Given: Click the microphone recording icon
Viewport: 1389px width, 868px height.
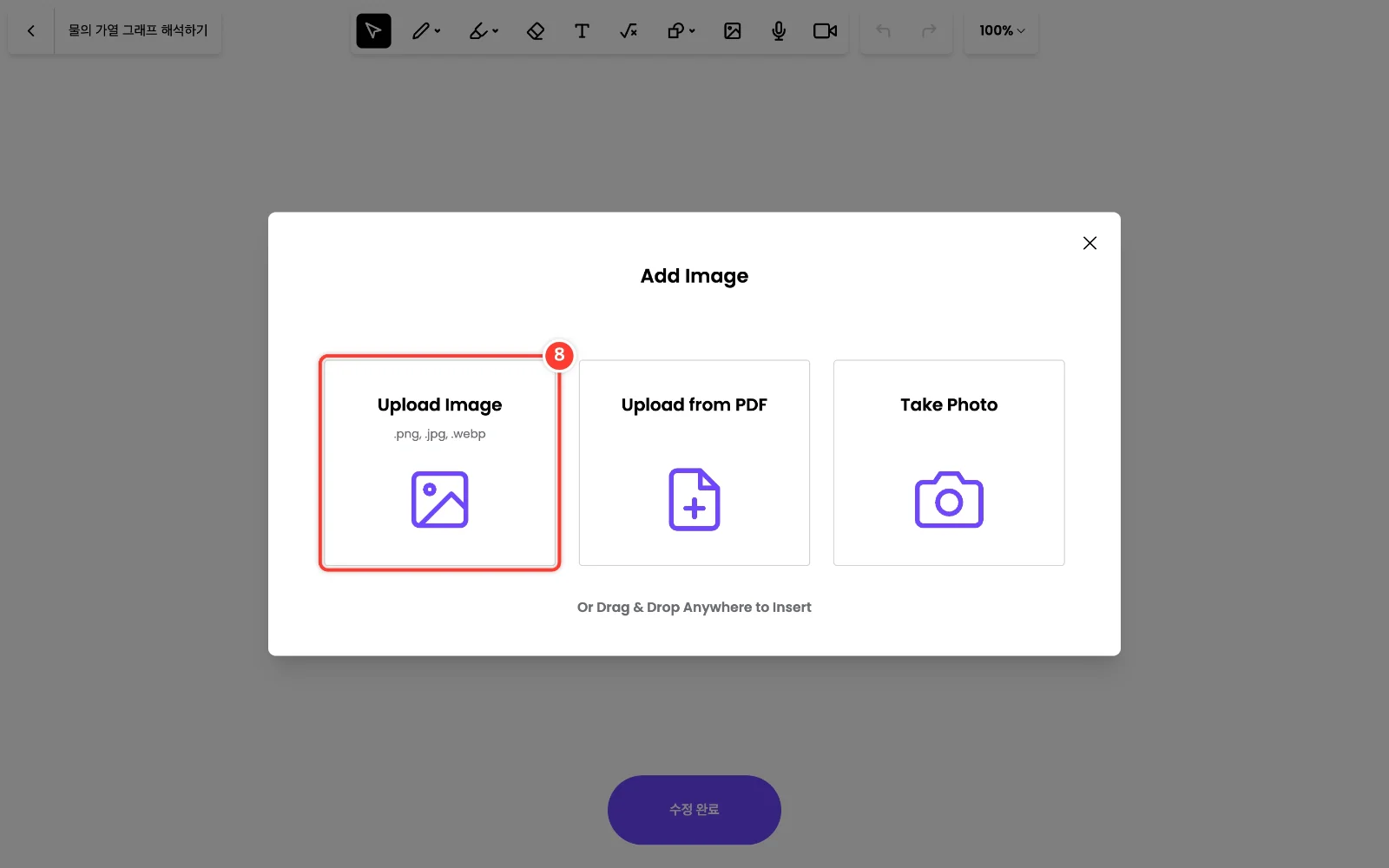Looking at the screenshot, I should [x=779, y=31].
